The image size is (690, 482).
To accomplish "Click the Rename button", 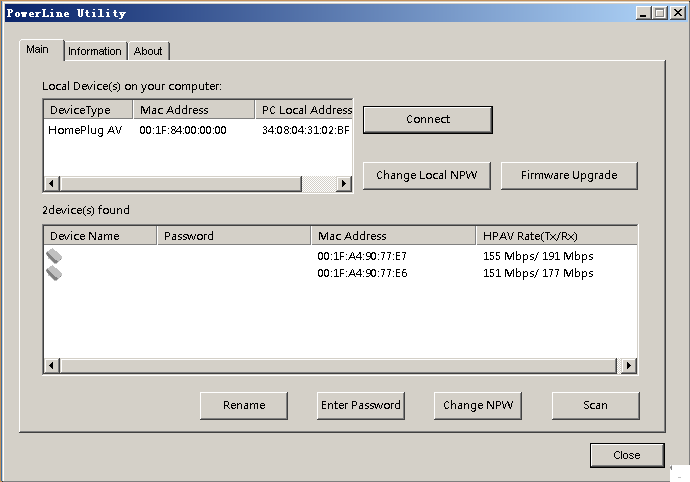I will click(244, 405).
